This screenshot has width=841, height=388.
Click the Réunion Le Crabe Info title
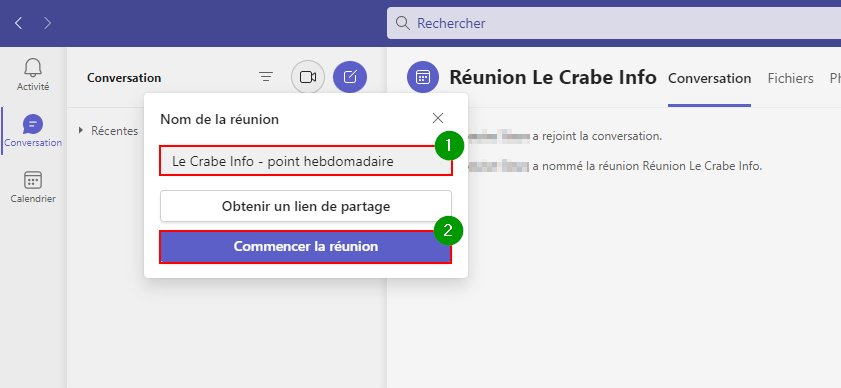[x=552, y=77]
